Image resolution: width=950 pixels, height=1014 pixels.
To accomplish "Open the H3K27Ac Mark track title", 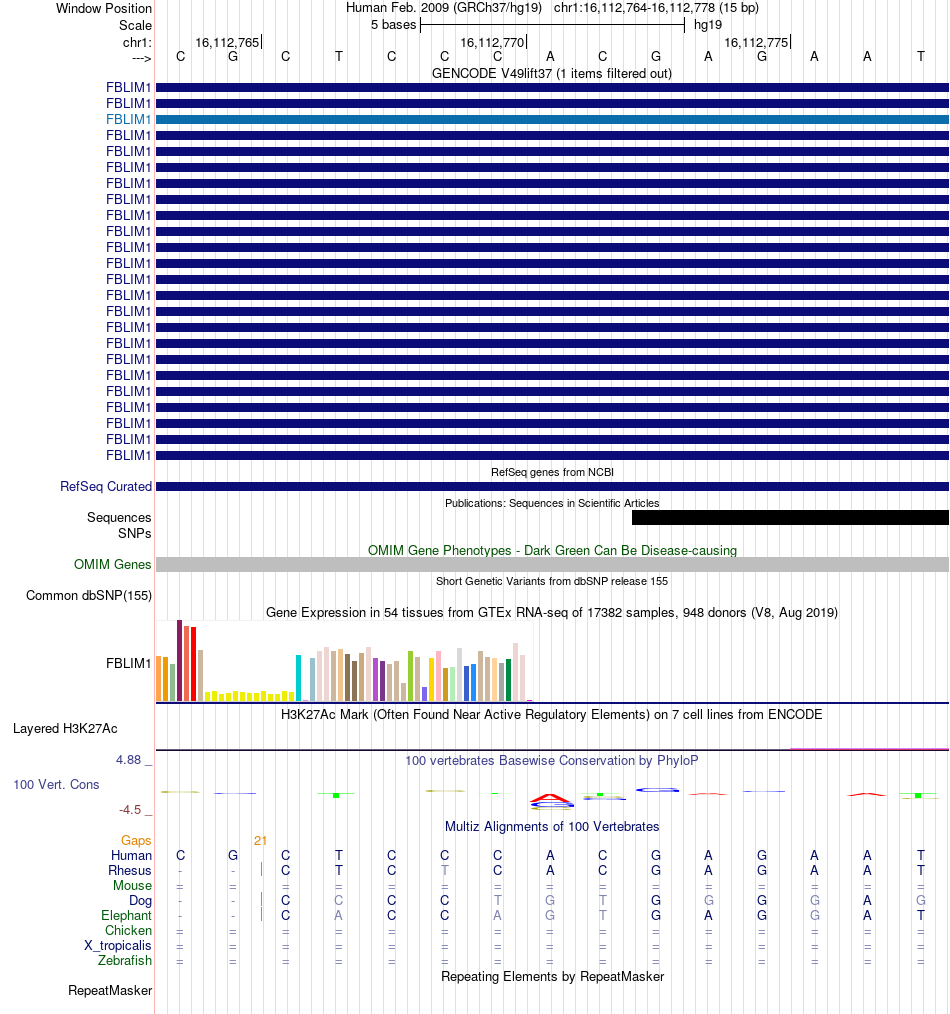I will [x=552, y=715].
